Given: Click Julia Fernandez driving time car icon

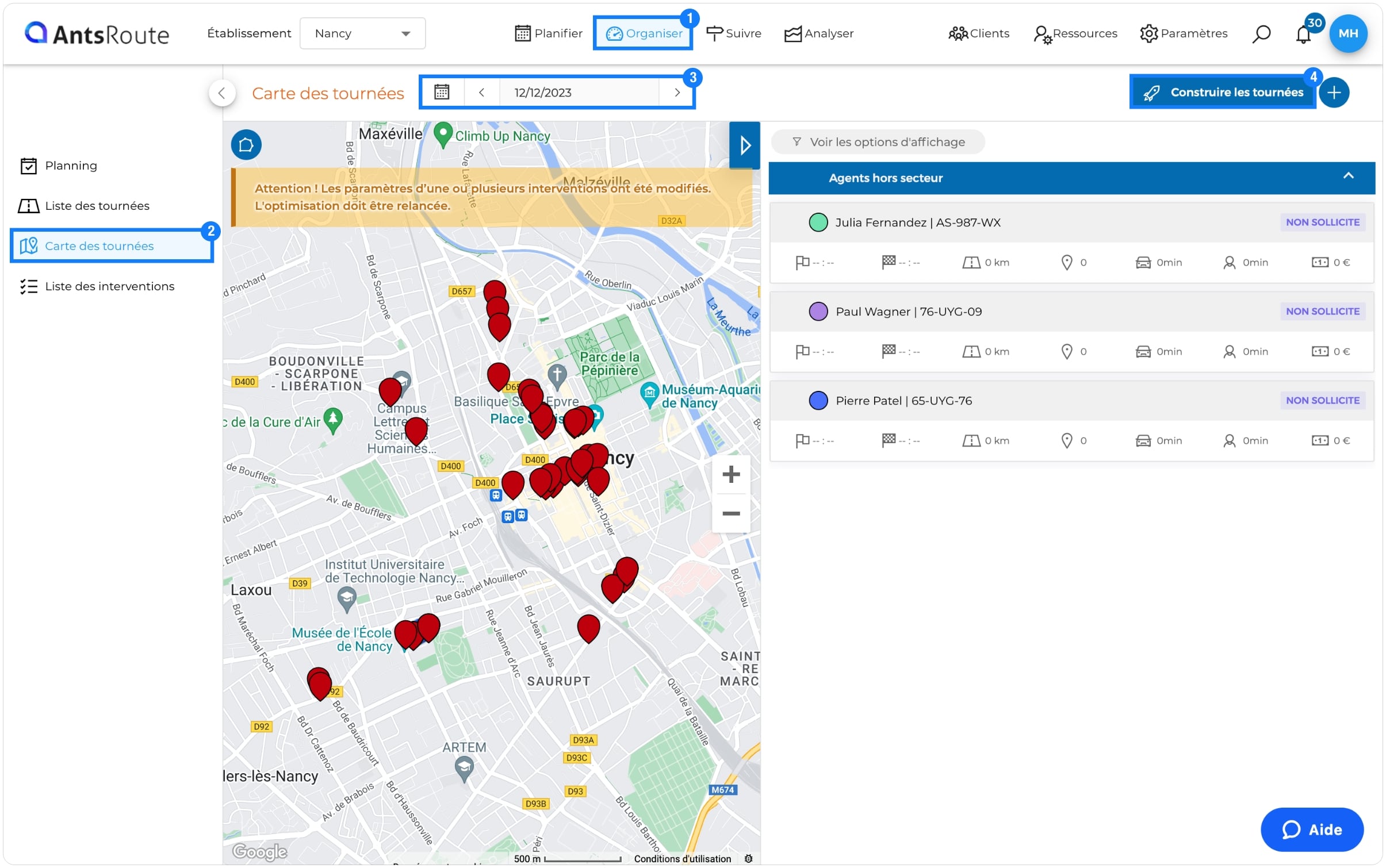Looking at the screenshot, I should tap(1143, 263).
